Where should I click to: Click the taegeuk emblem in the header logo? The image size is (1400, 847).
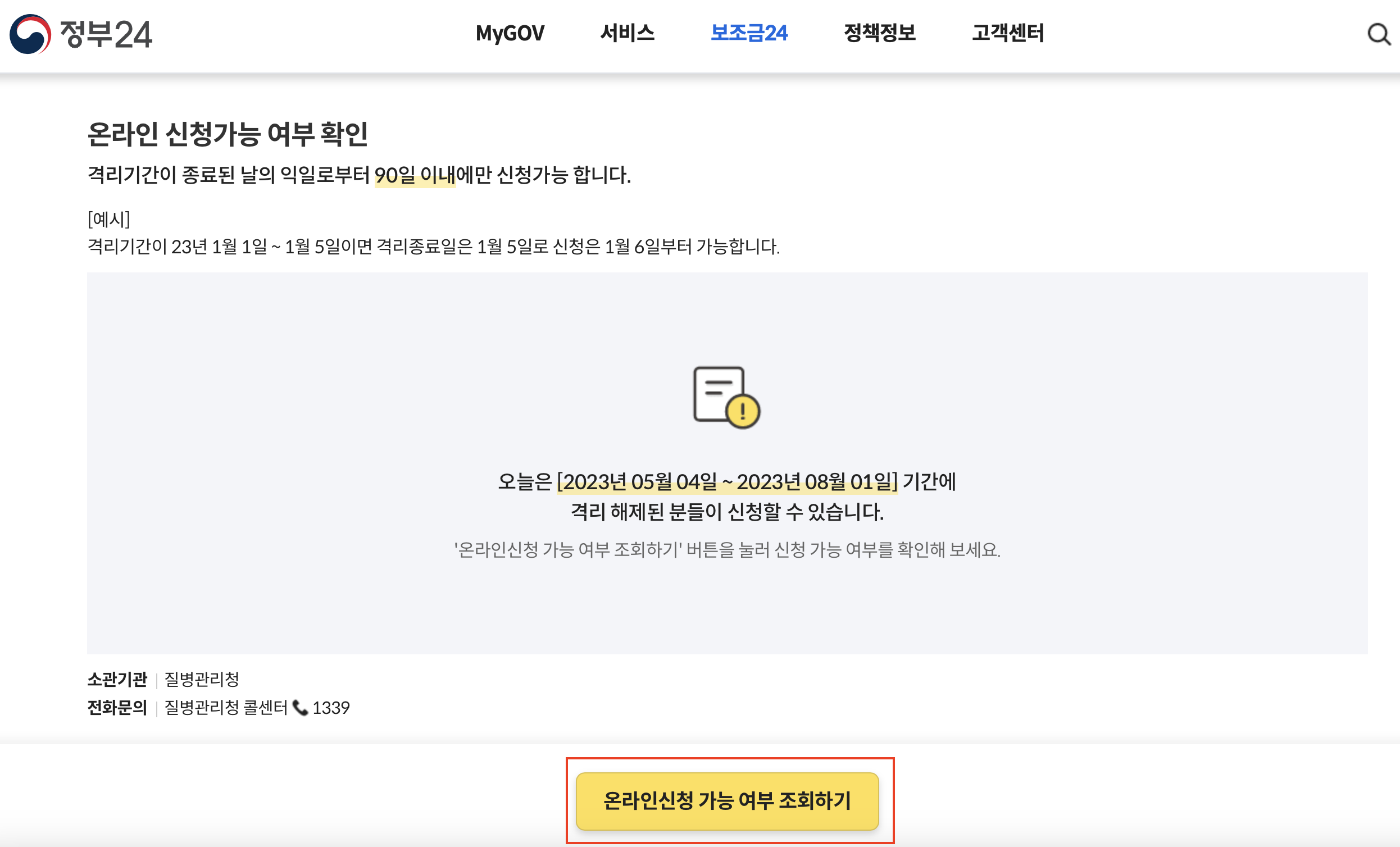[30, 34]
